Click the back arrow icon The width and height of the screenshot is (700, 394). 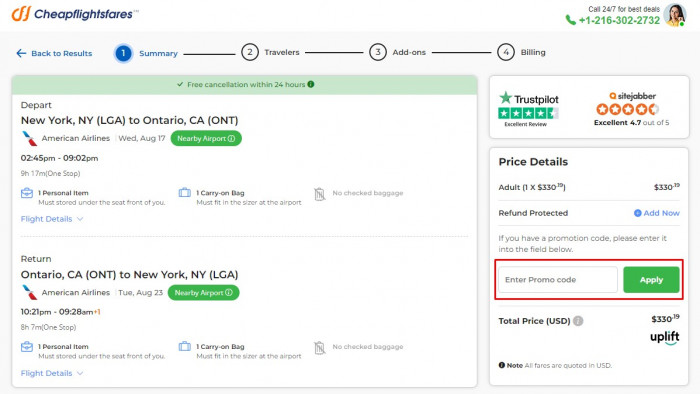point(21,54)
